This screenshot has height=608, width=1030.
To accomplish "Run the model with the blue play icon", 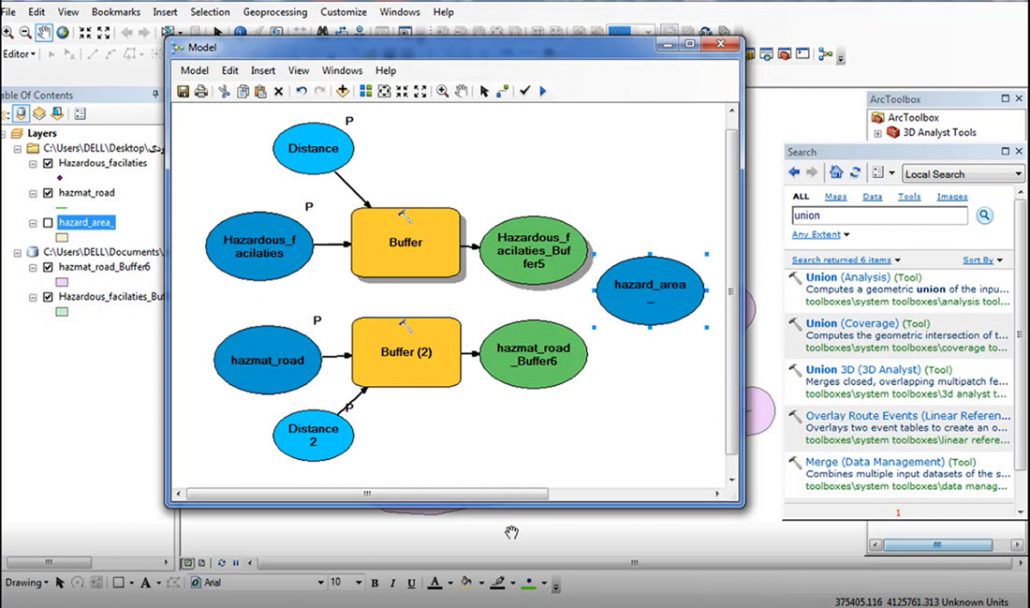I will (543, 91).
